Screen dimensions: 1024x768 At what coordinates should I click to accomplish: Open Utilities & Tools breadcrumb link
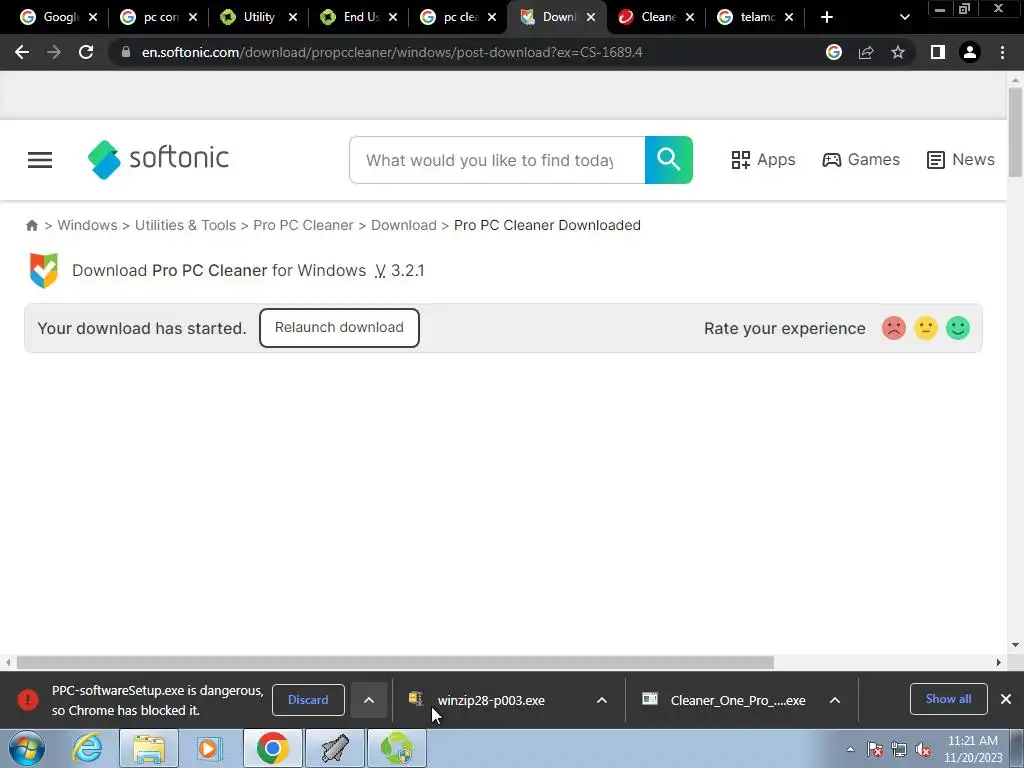185,225
